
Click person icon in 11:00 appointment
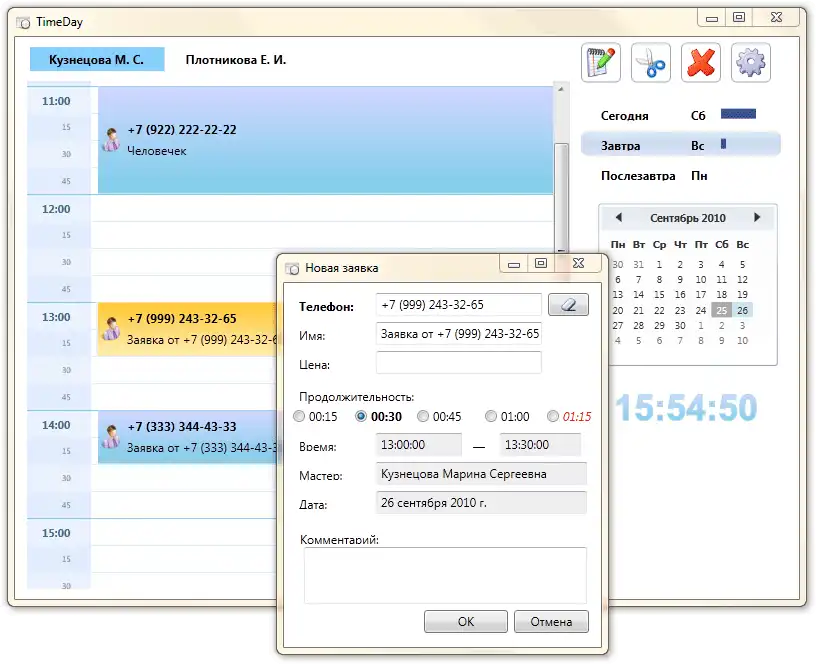[x=111, y=140]
